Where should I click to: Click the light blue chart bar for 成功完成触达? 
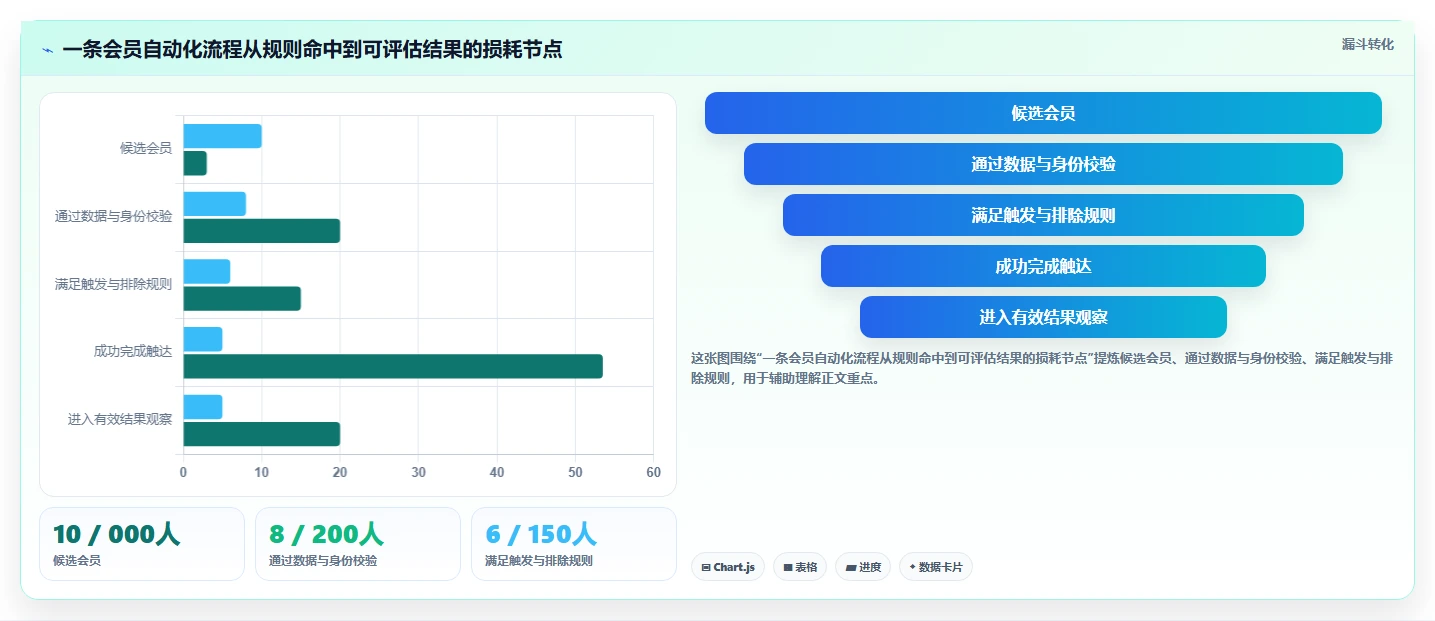[x=202, y=339]
